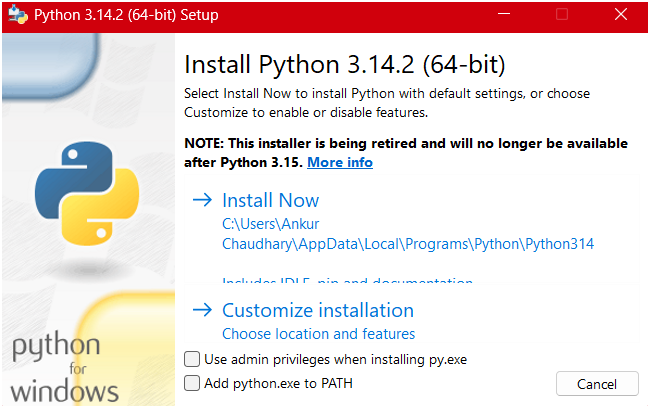Click the Customize installation arrow icon
This screenshot has width=650, height=408.
(203, 310)
